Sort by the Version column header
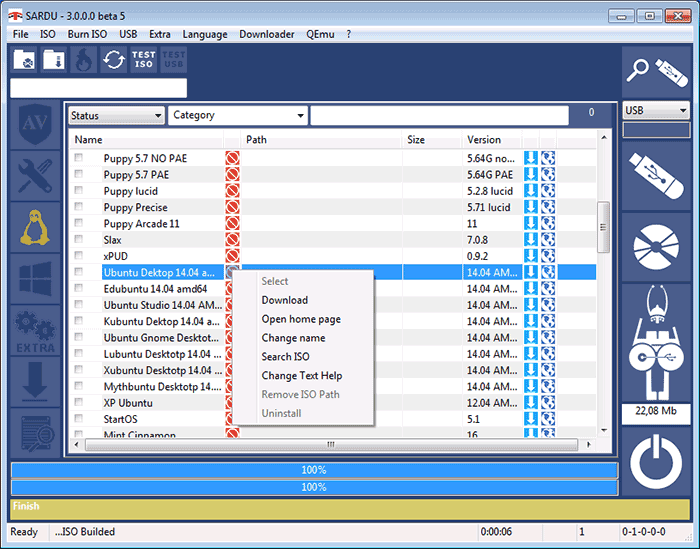The width and height of the screenshot is (700, 549). pyautogui.click(x=492, y=140)
